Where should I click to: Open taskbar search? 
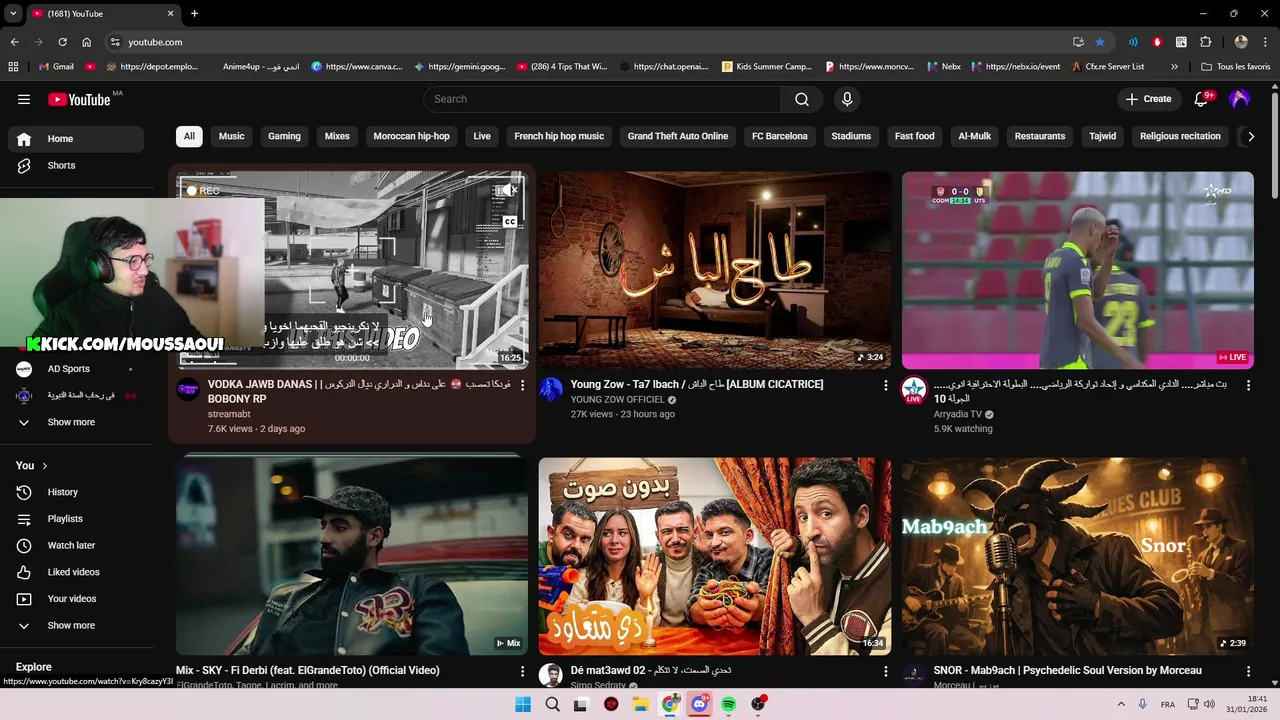click(x=552, y=704)
